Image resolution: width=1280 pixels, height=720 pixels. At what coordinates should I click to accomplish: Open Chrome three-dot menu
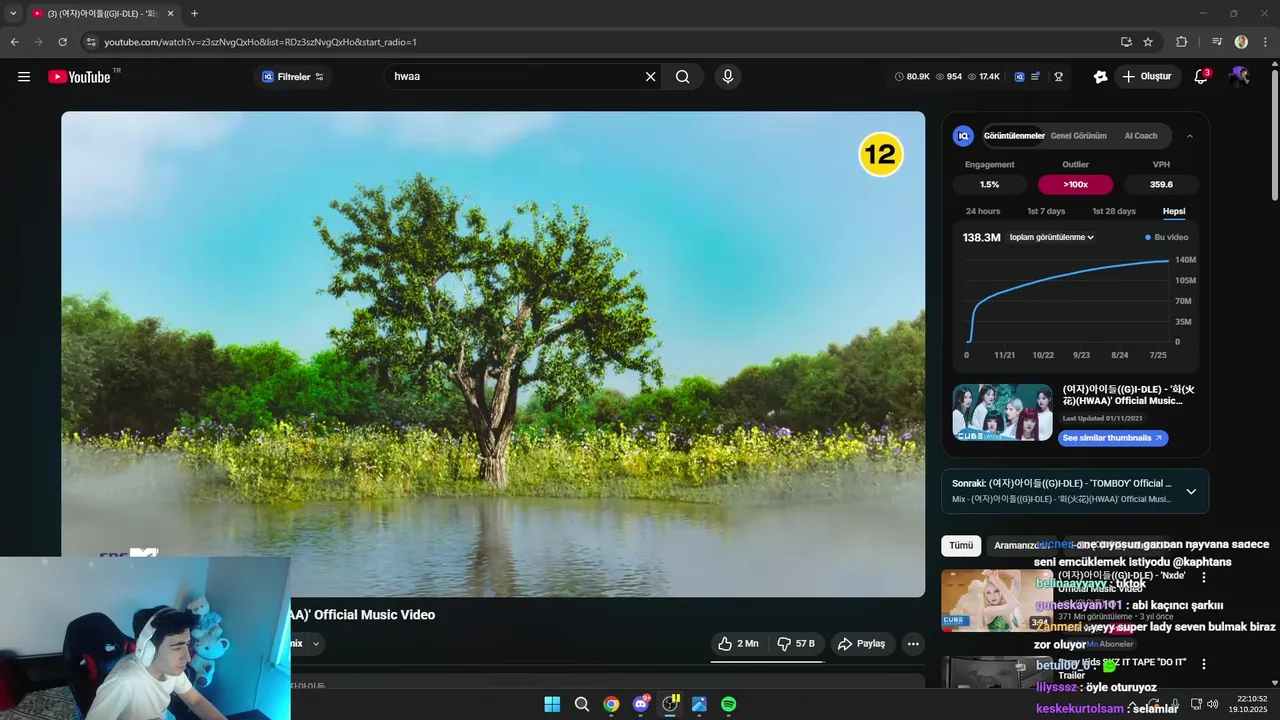[x=1265, y=42]
